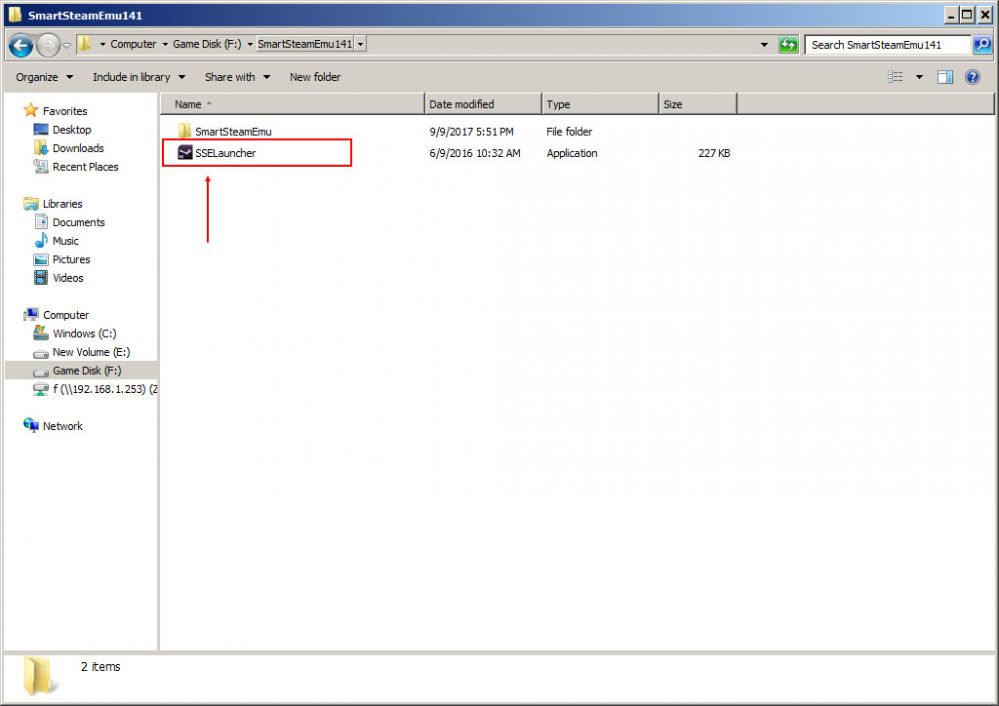
Task: Click the Videos filmstrip icon
Action: point(41,278)
